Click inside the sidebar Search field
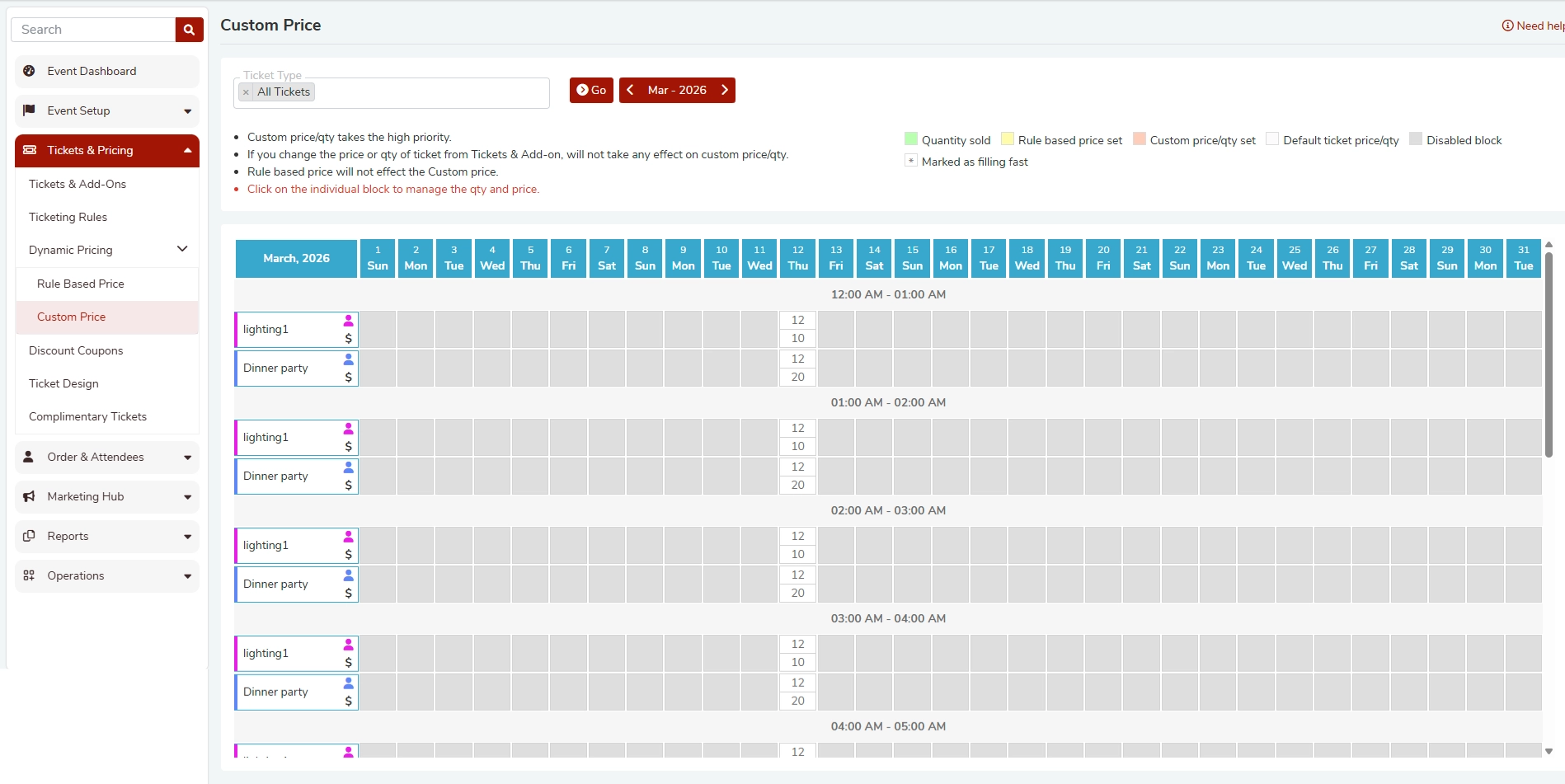1565x784 pixels. pos(93,30)
